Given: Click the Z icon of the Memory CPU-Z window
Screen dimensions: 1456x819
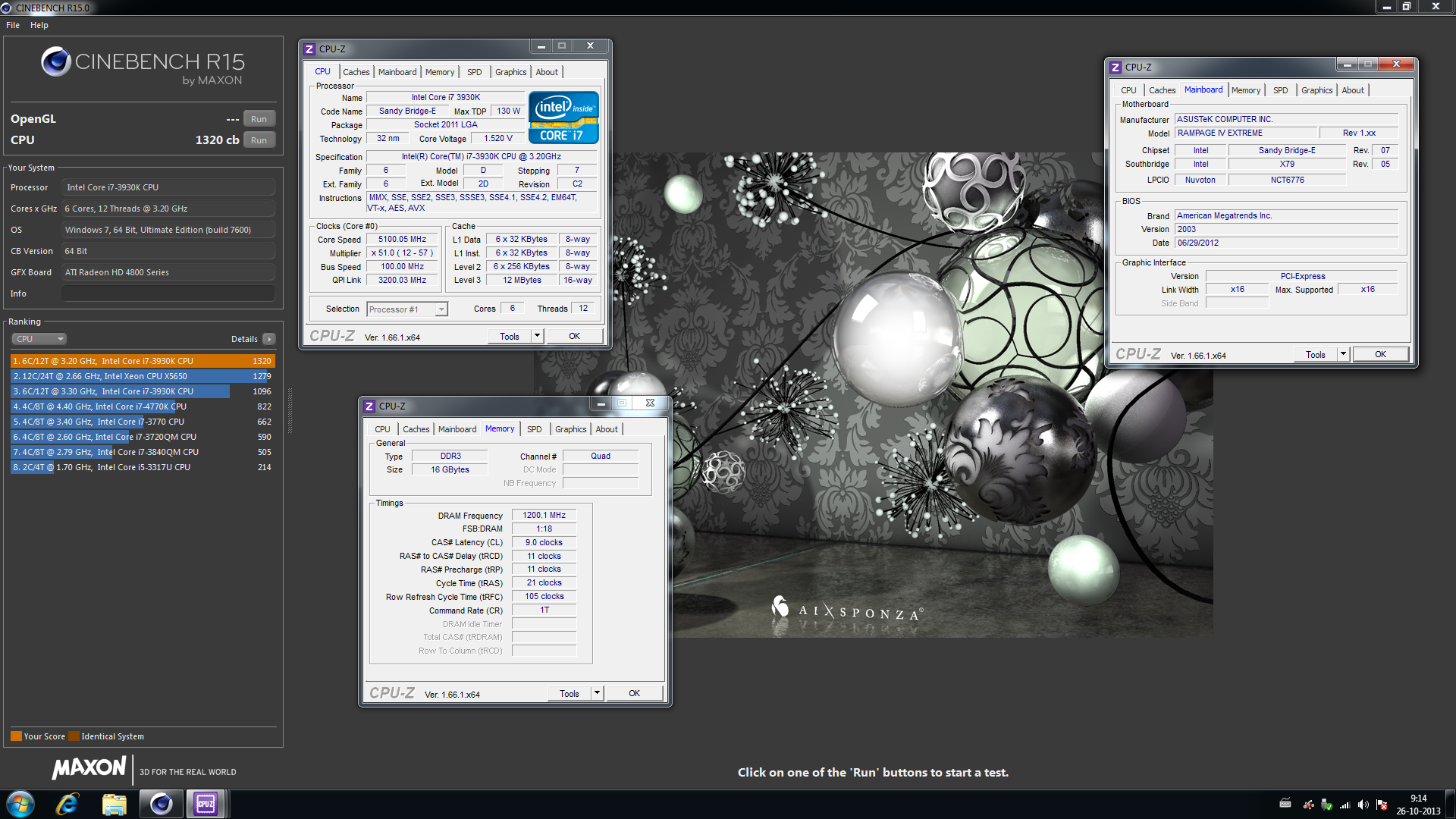Looking at the screenshot, I should (369, 406).
